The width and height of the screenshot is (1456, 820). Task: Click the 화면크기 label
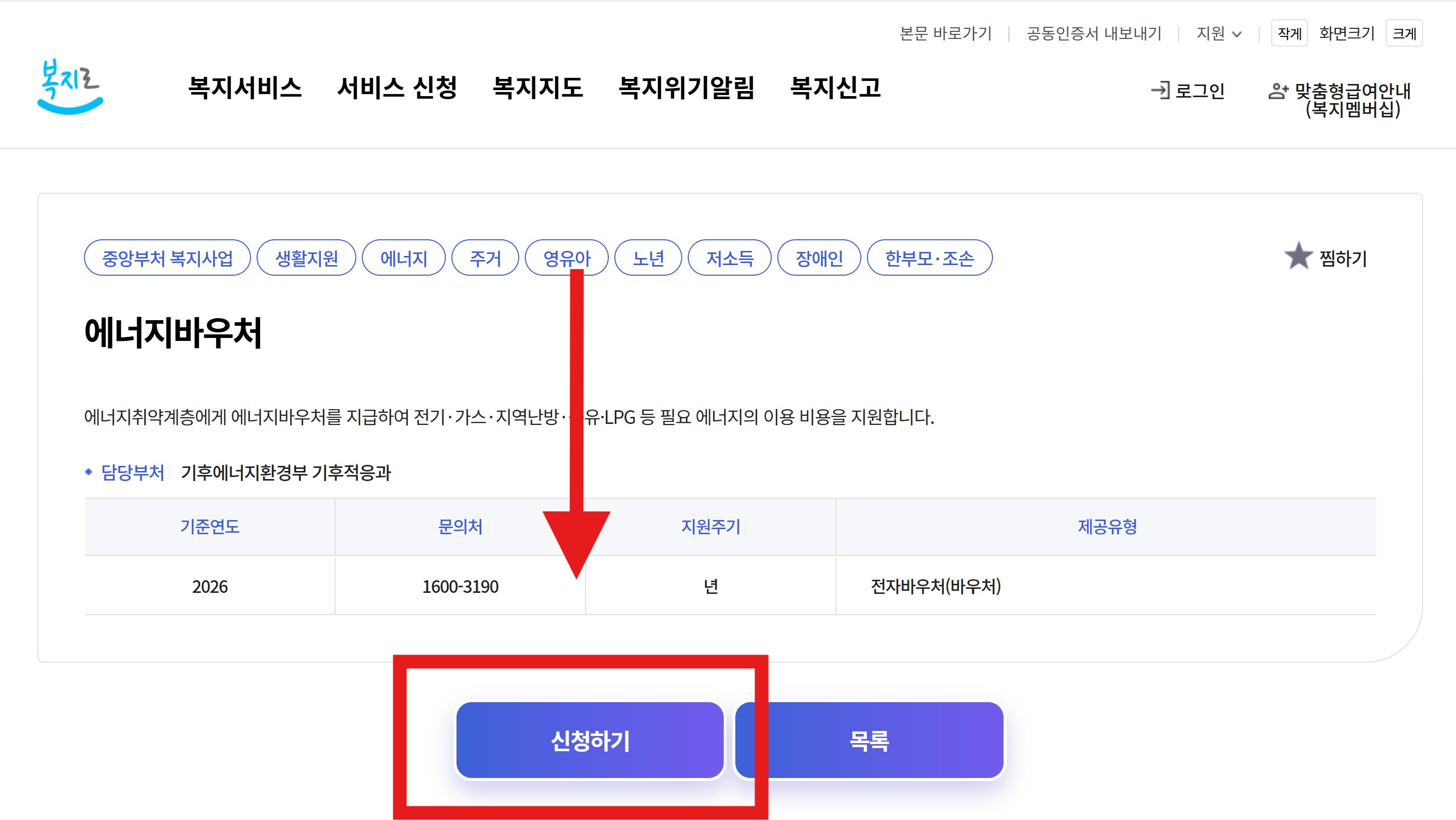(1347, 33)
